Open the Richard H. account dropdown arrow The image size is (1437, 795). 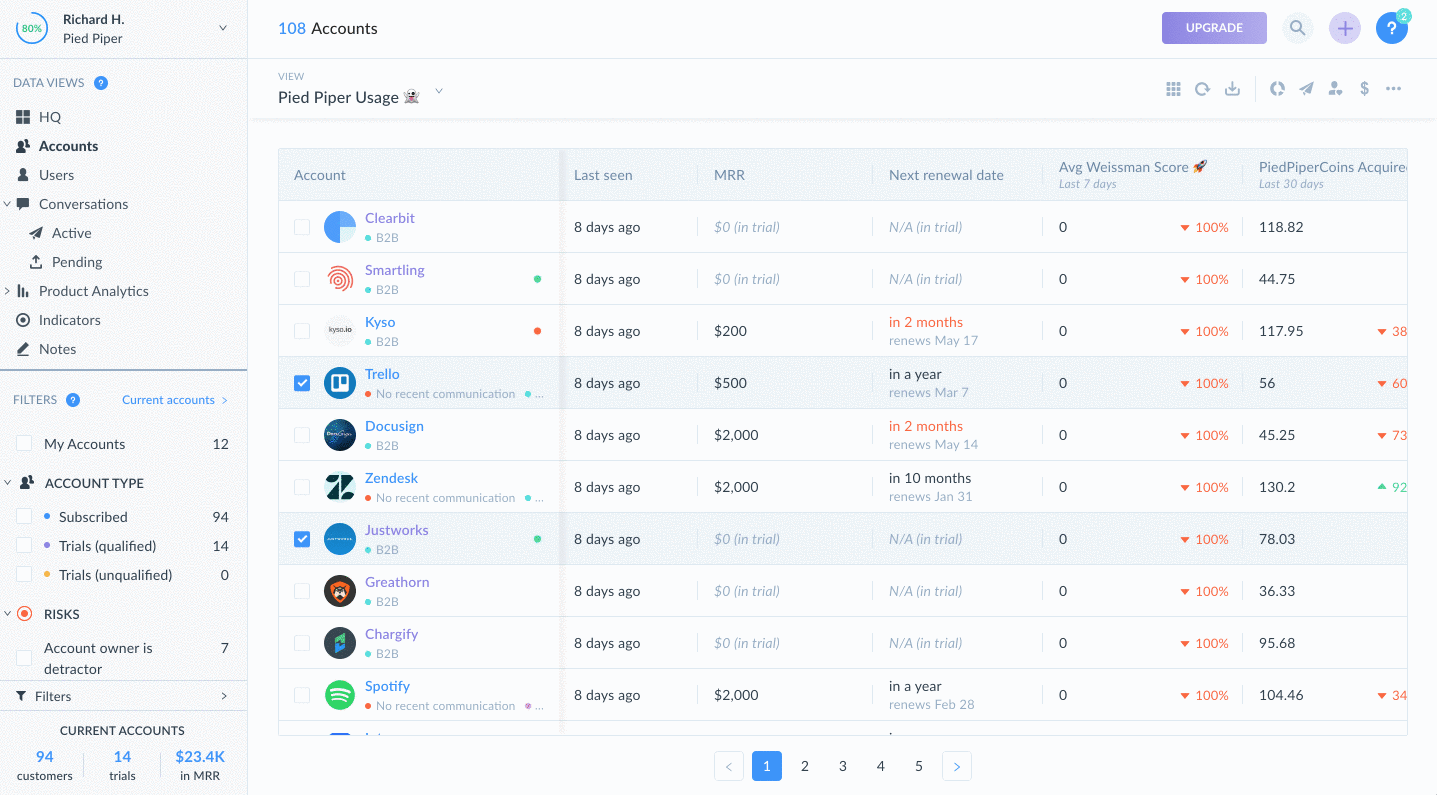(x=223, y=28)
